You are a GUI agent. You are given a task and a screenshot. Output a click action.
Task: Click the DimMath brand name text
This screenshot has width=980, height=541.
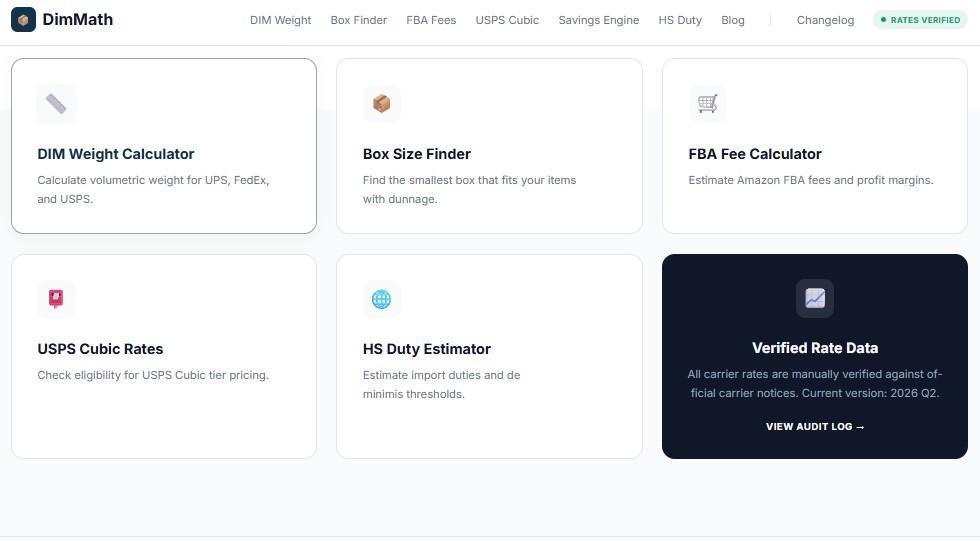tap(78, 19)
